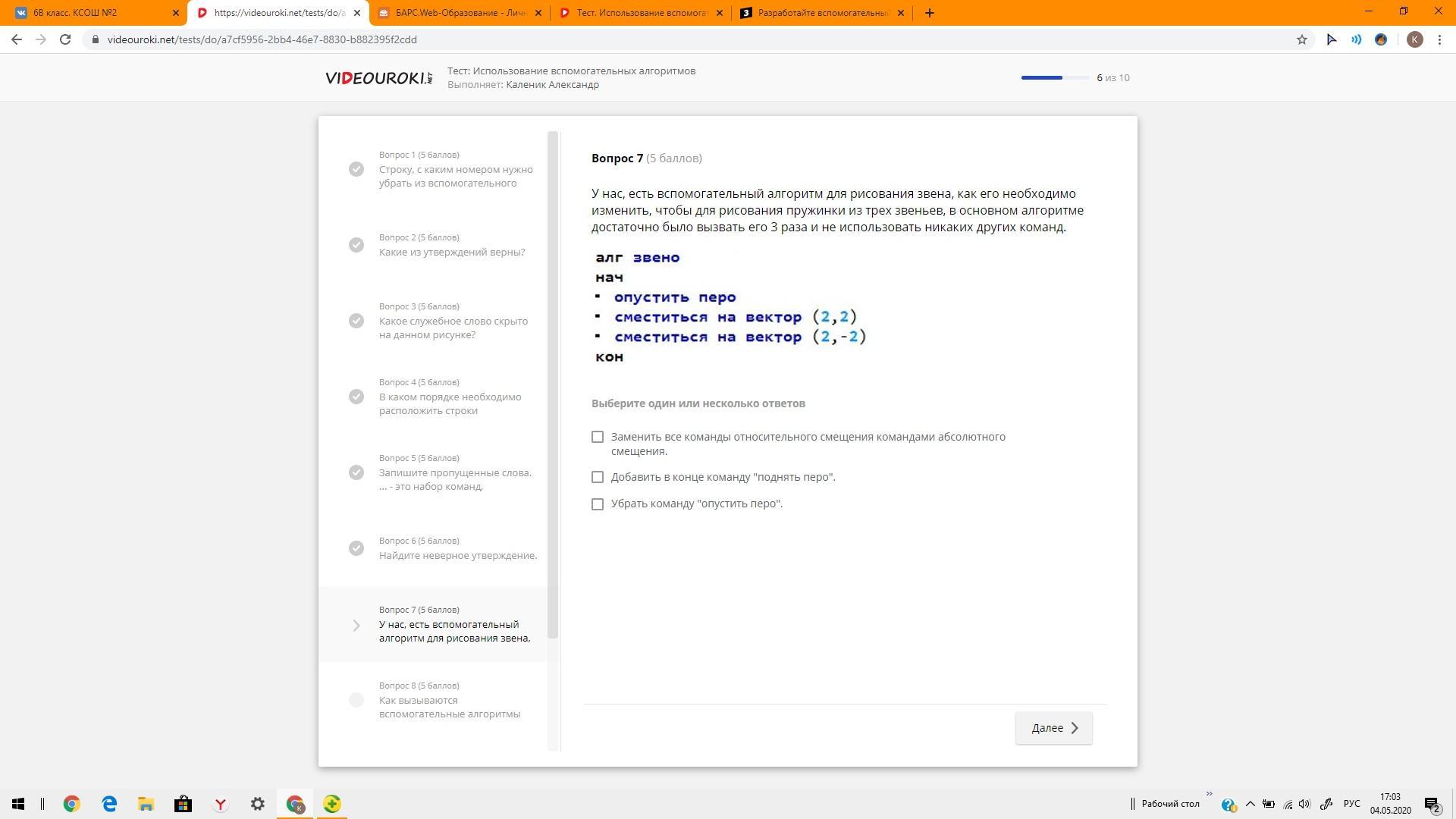Check 'Заменить все команды относительного смещения' option

(598, 437)
